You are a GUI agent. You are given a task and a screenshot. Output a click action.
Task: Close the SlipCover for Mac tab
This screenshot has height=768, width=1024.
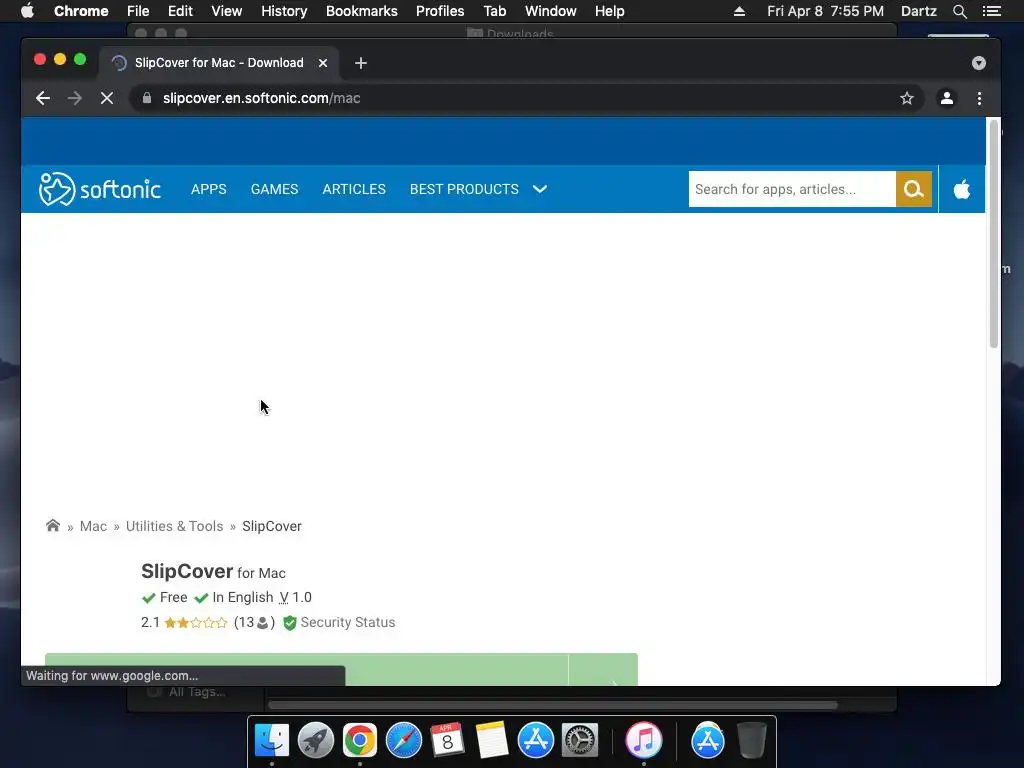coord(323,63)
